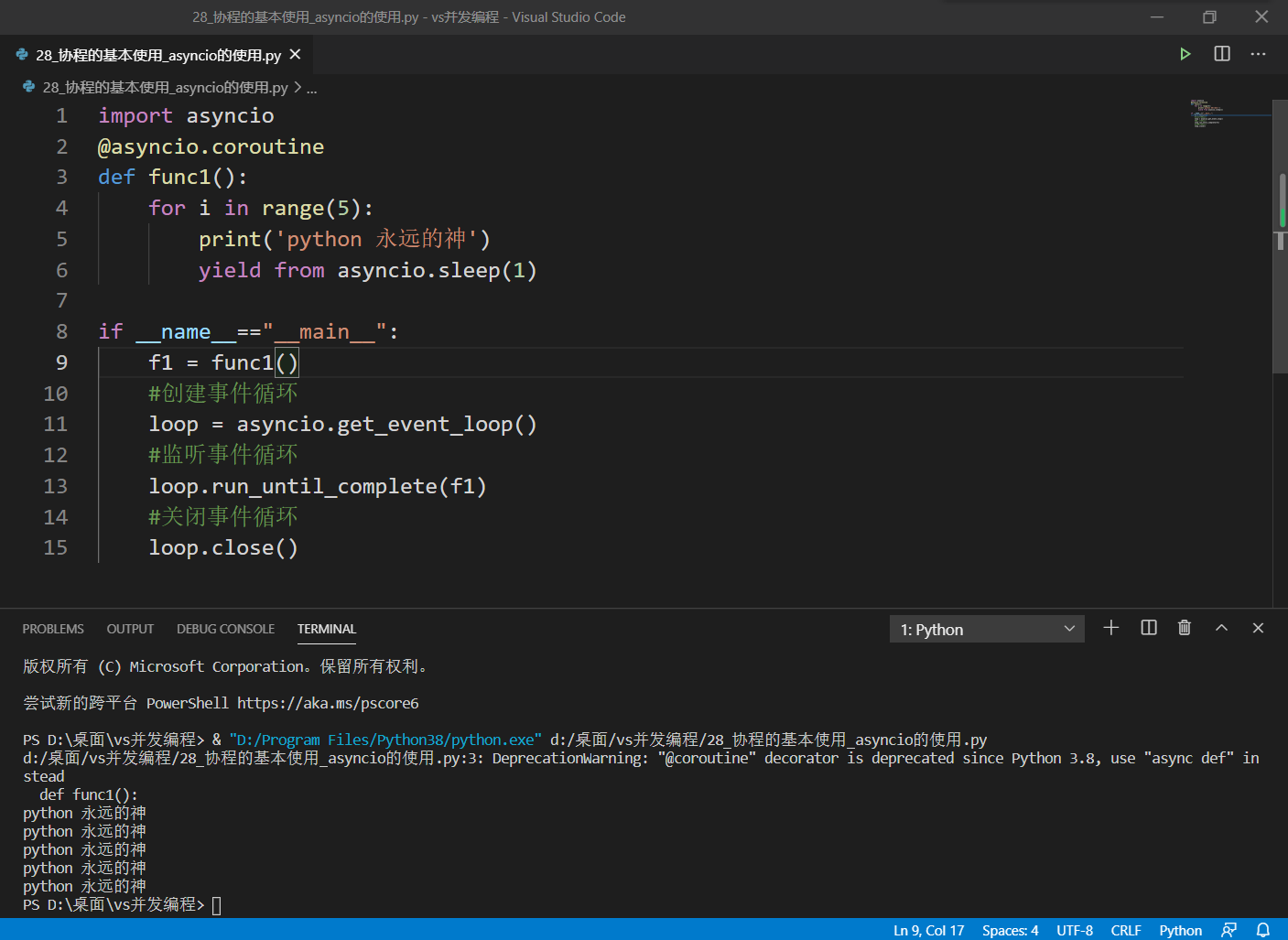Click line number 9 in gutter
Image resolution: width=1288 pixels, height=940 pixels.
[61, 362]
